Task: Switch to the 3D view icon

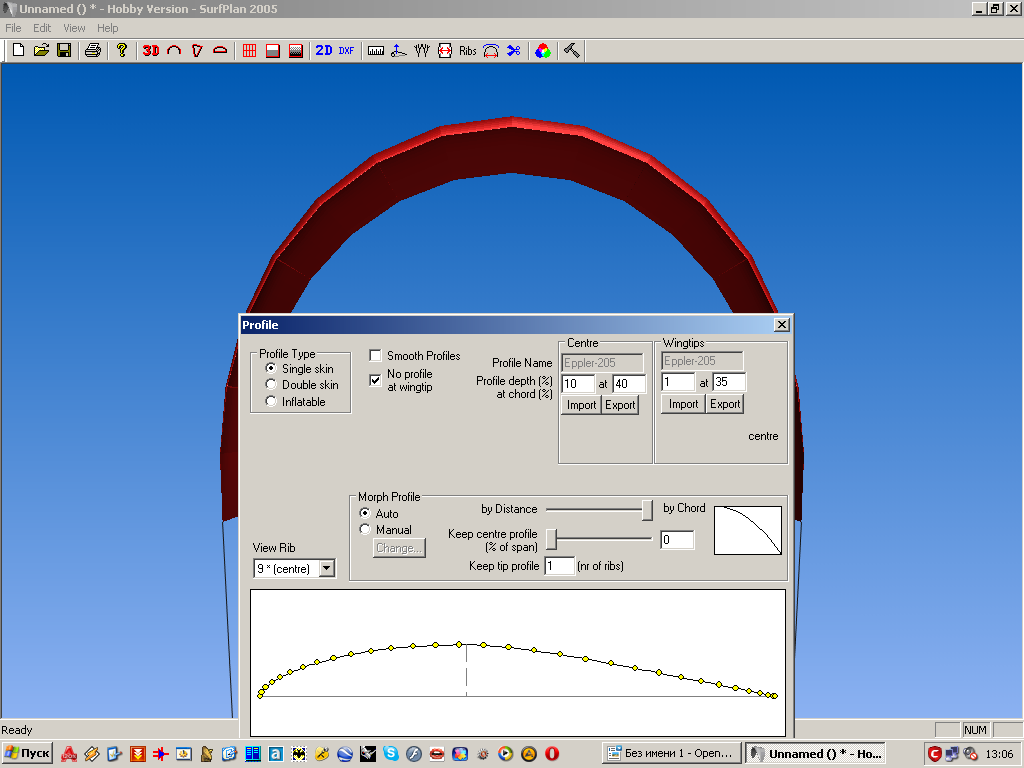Action: click(151, 50)
